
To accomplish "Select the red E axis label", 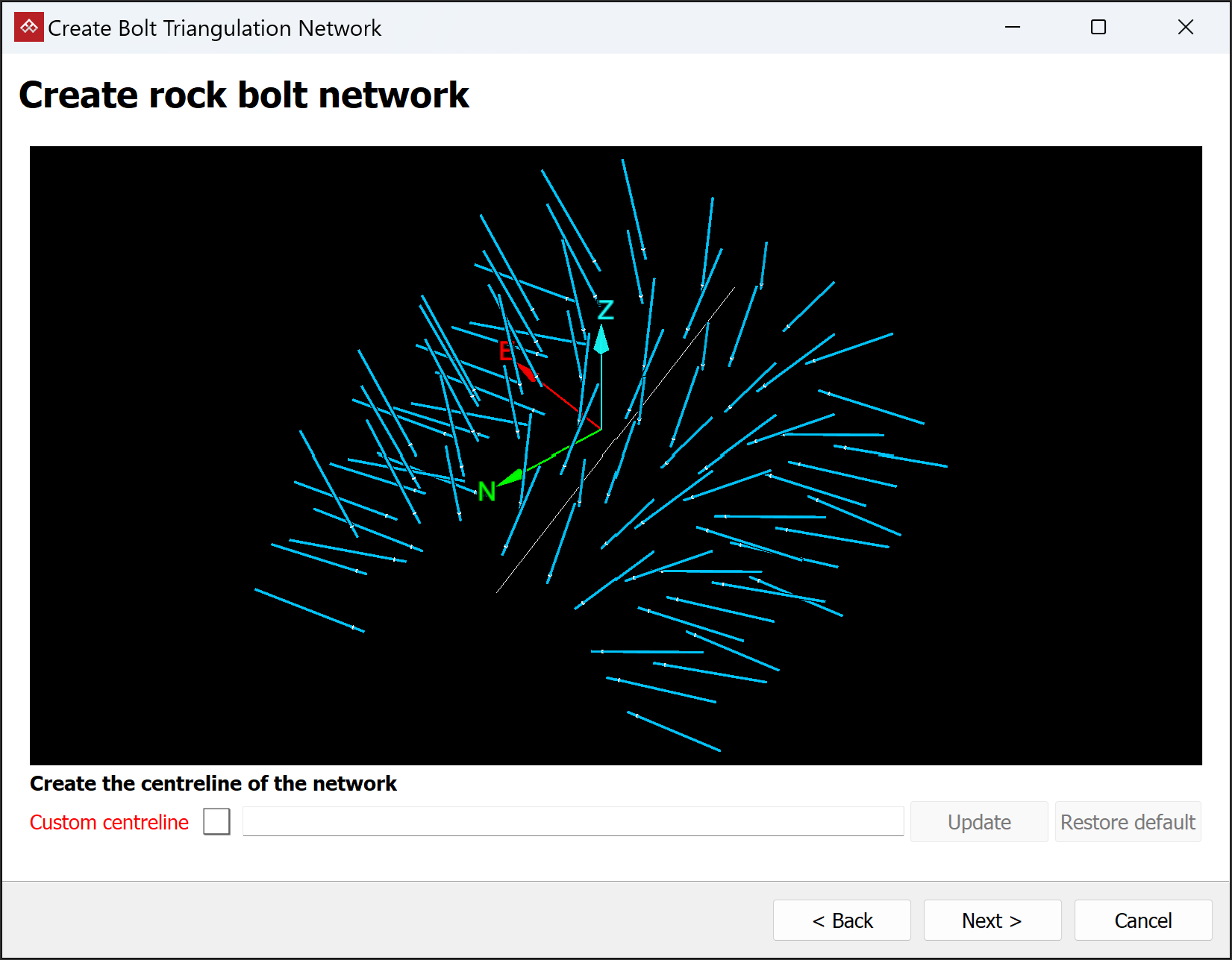I will click(x=506, y=351).
